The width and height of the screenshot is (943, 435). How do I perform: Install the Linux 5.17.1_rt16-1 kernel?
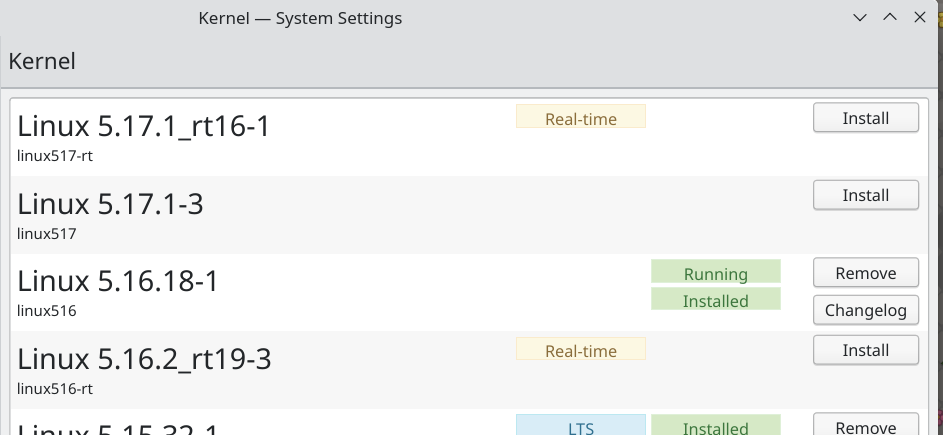tap(865, 118)
